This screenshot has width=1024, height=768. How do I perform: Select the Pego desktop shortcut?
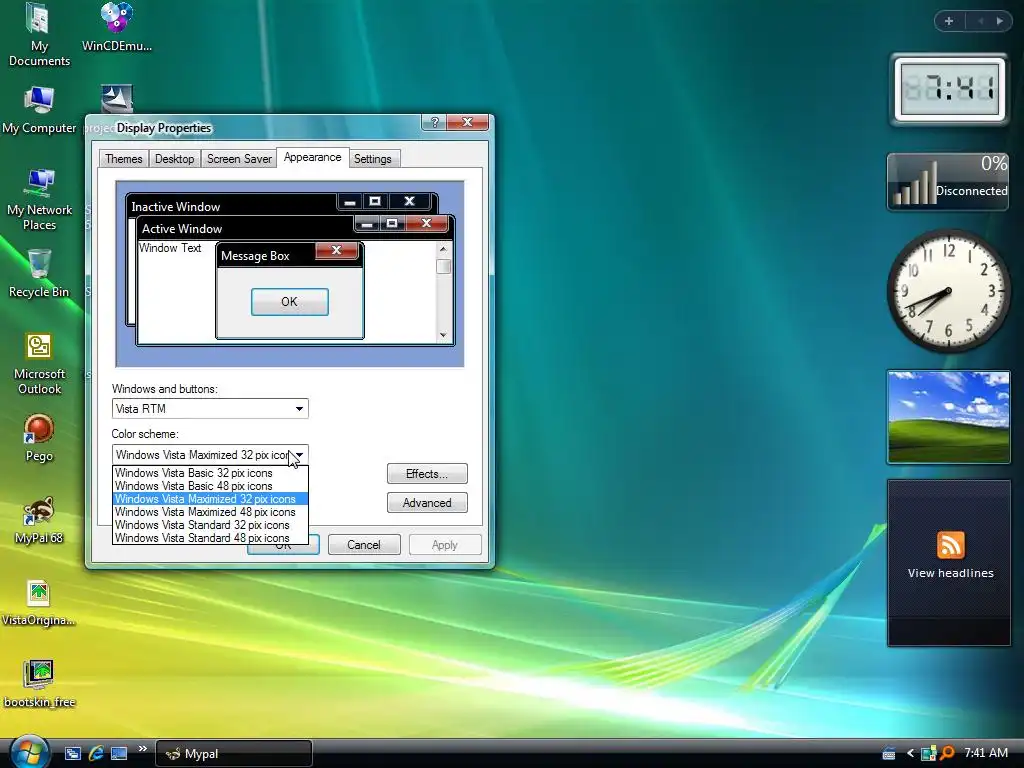[x=39, y=438]
